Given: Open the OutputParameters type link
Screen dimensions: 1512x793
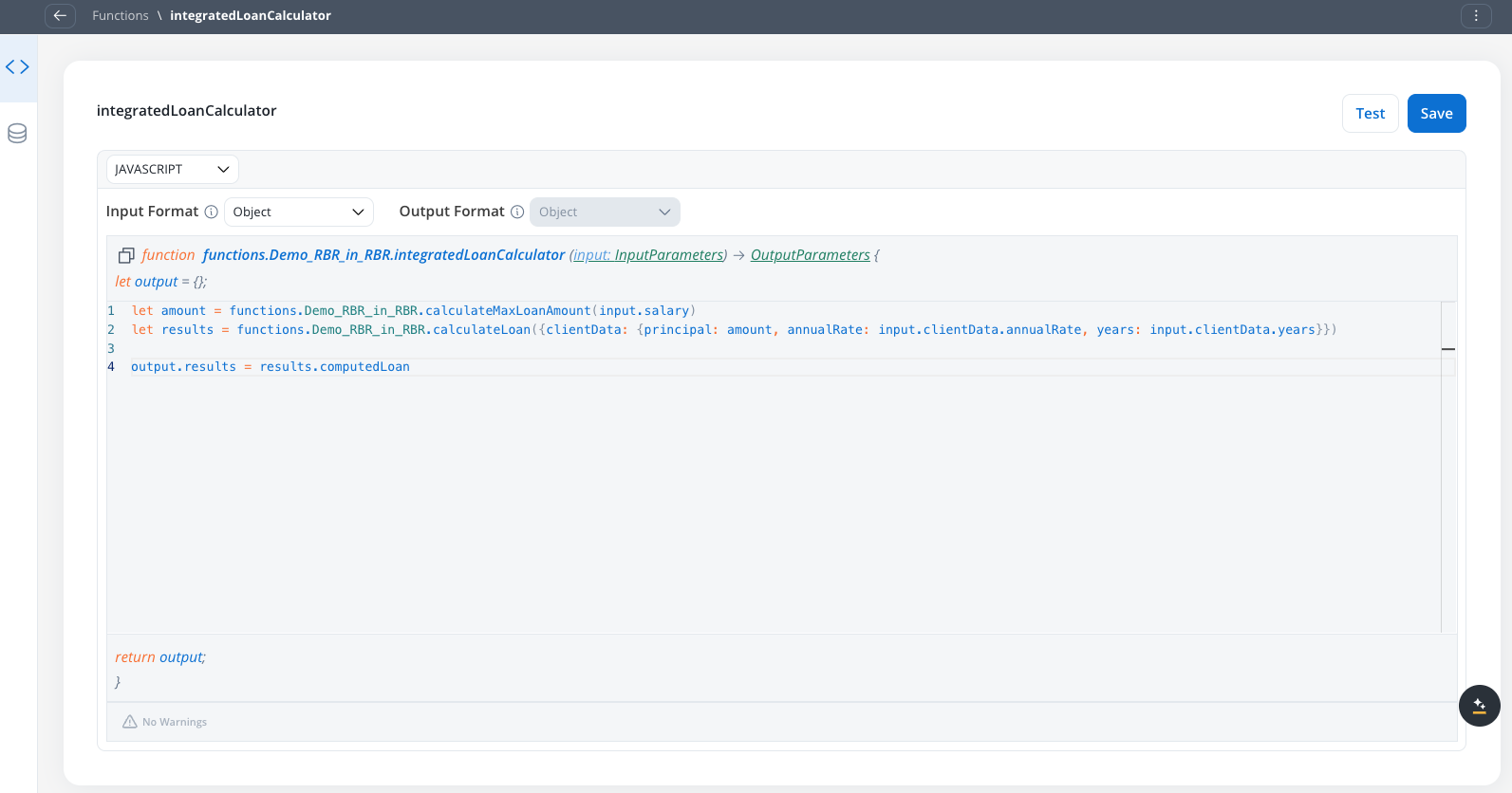Looking at the screenshot, I should [x=810, y=255].
